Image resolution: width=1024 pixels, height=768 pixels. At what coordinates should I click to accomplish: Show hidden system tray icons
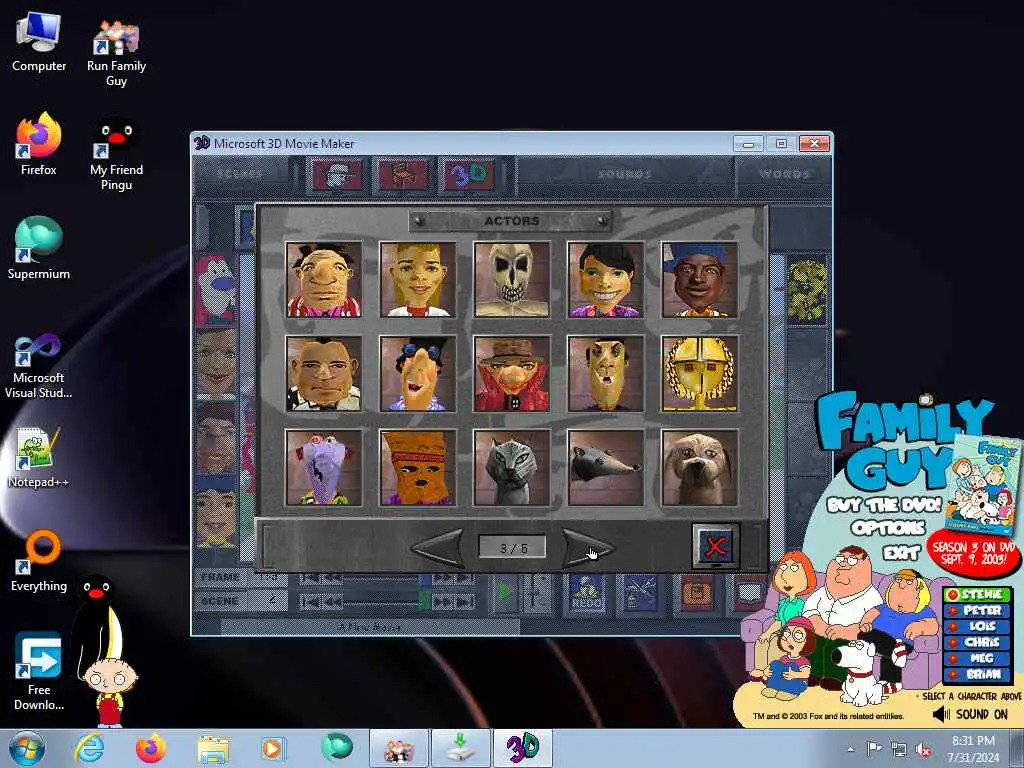(850, 749)
